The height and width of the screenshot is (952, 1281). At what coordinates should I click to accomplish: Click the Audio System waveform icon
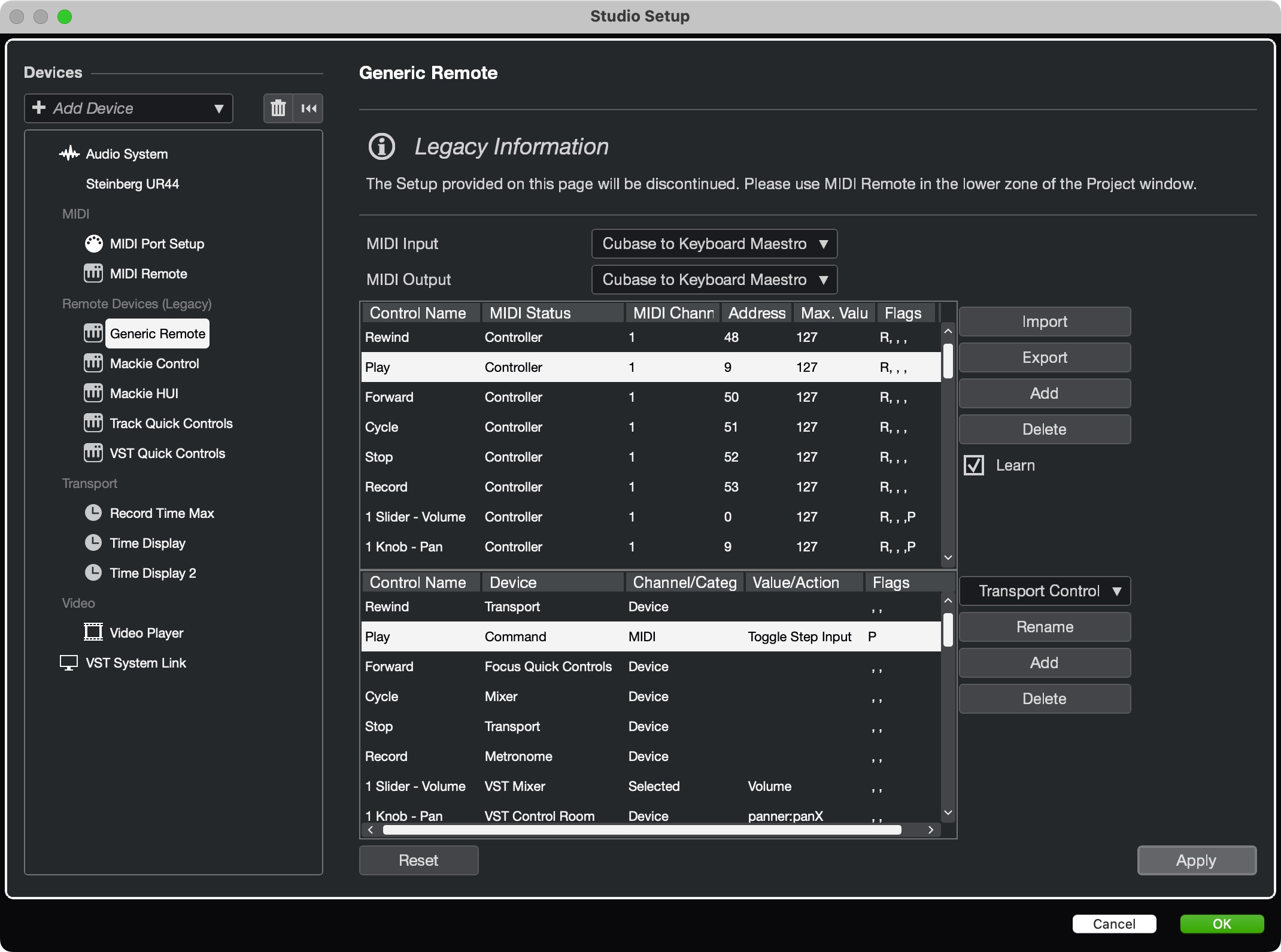point(69,154)
